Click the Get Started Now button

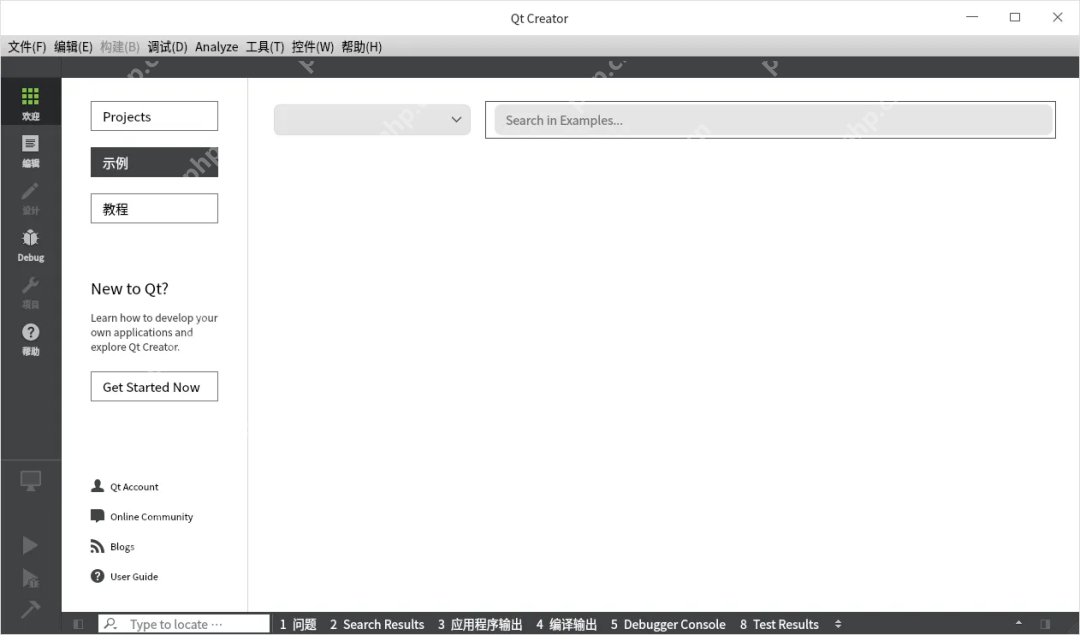[153, 386]
